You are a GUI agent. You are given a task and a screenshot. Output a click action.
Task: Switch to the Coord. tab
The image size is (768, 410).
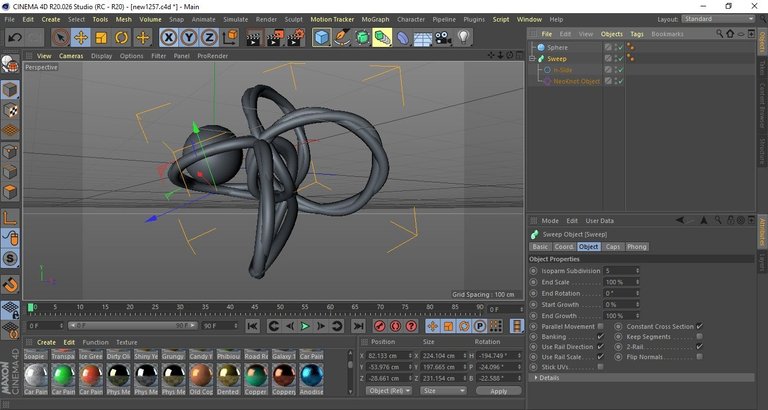click(x=564, y=247)
